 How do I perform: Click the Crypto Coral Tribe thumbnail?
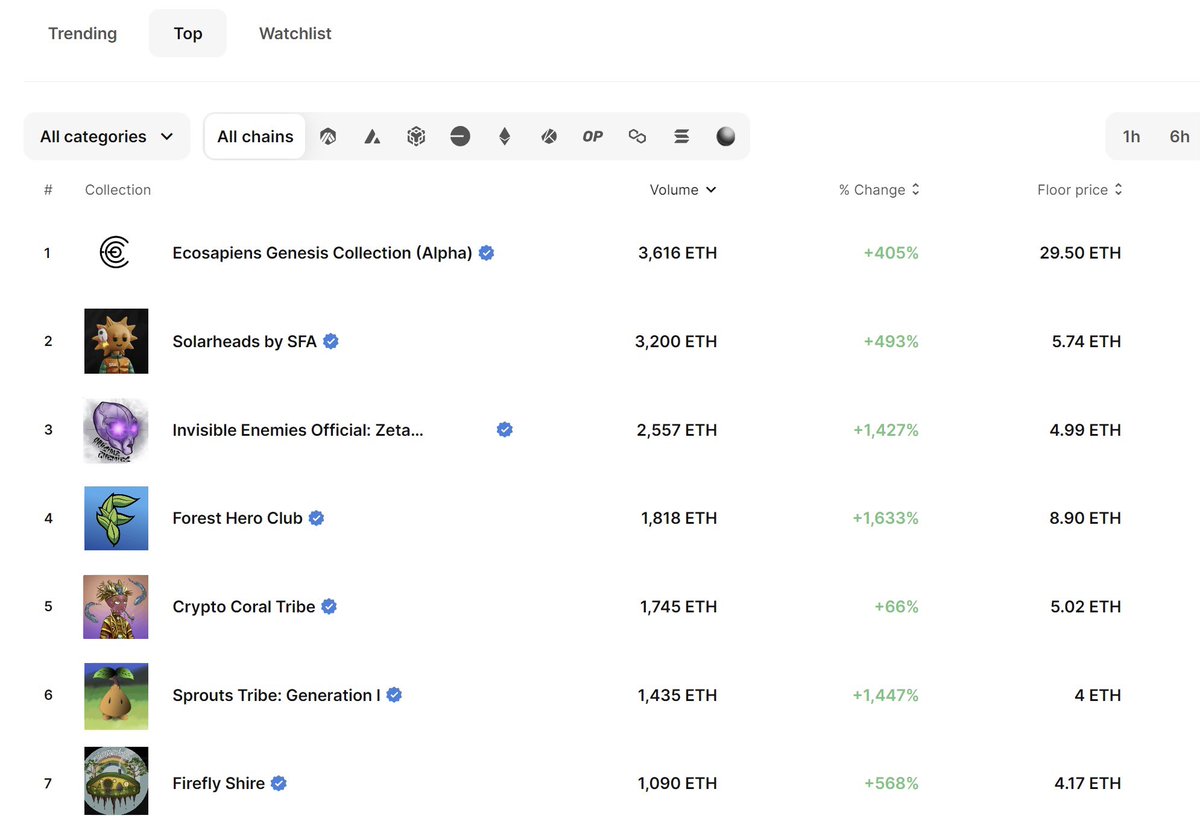116,606
